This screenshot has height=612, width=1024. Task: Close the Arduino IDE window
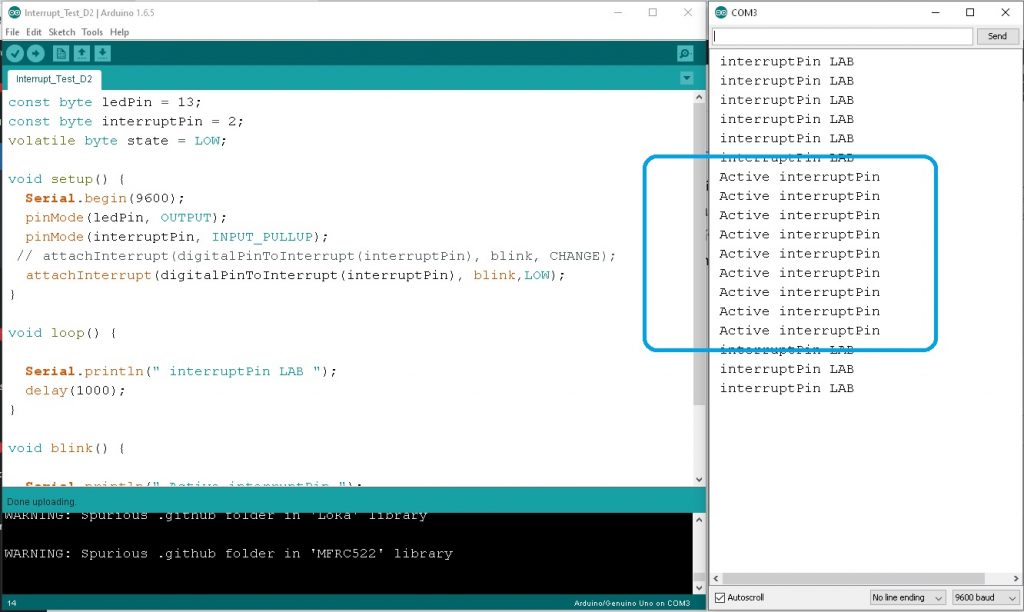coord(688,12)
